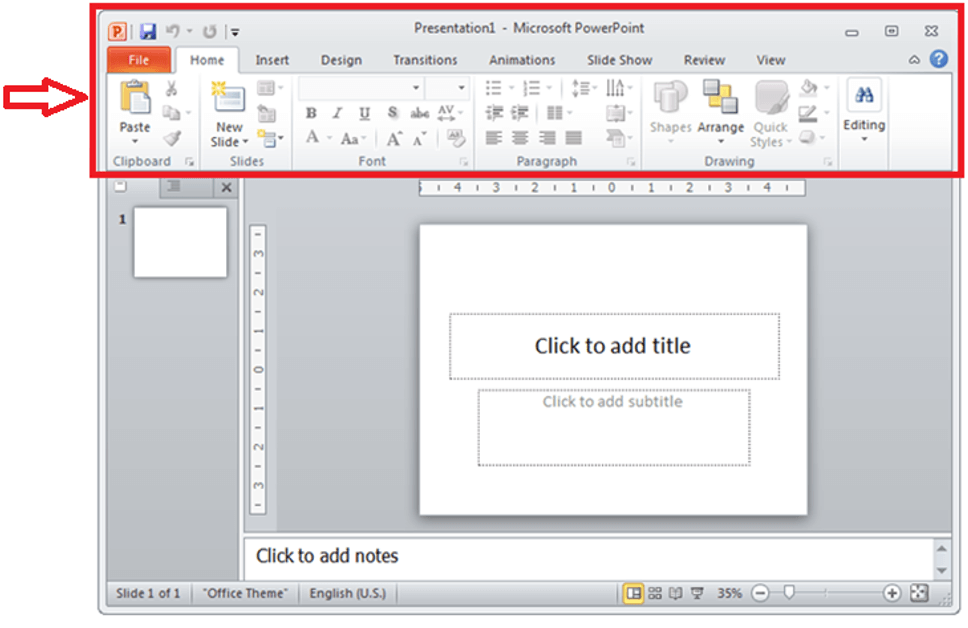The image size is (968, 628).
Task: Click the English (U.S.) language button
Action: pyautogui.click(x=348, y=593)
